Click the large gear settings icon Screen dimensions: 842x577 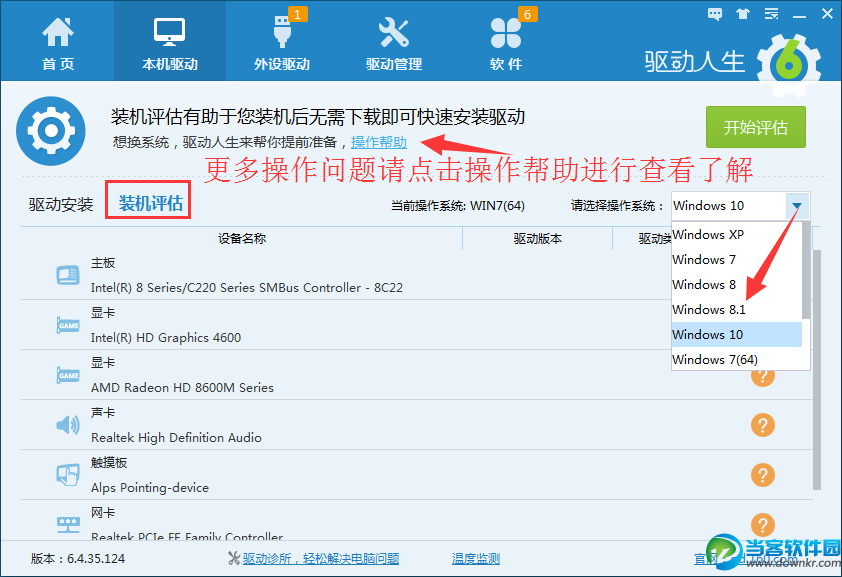(x=50, y=130)
